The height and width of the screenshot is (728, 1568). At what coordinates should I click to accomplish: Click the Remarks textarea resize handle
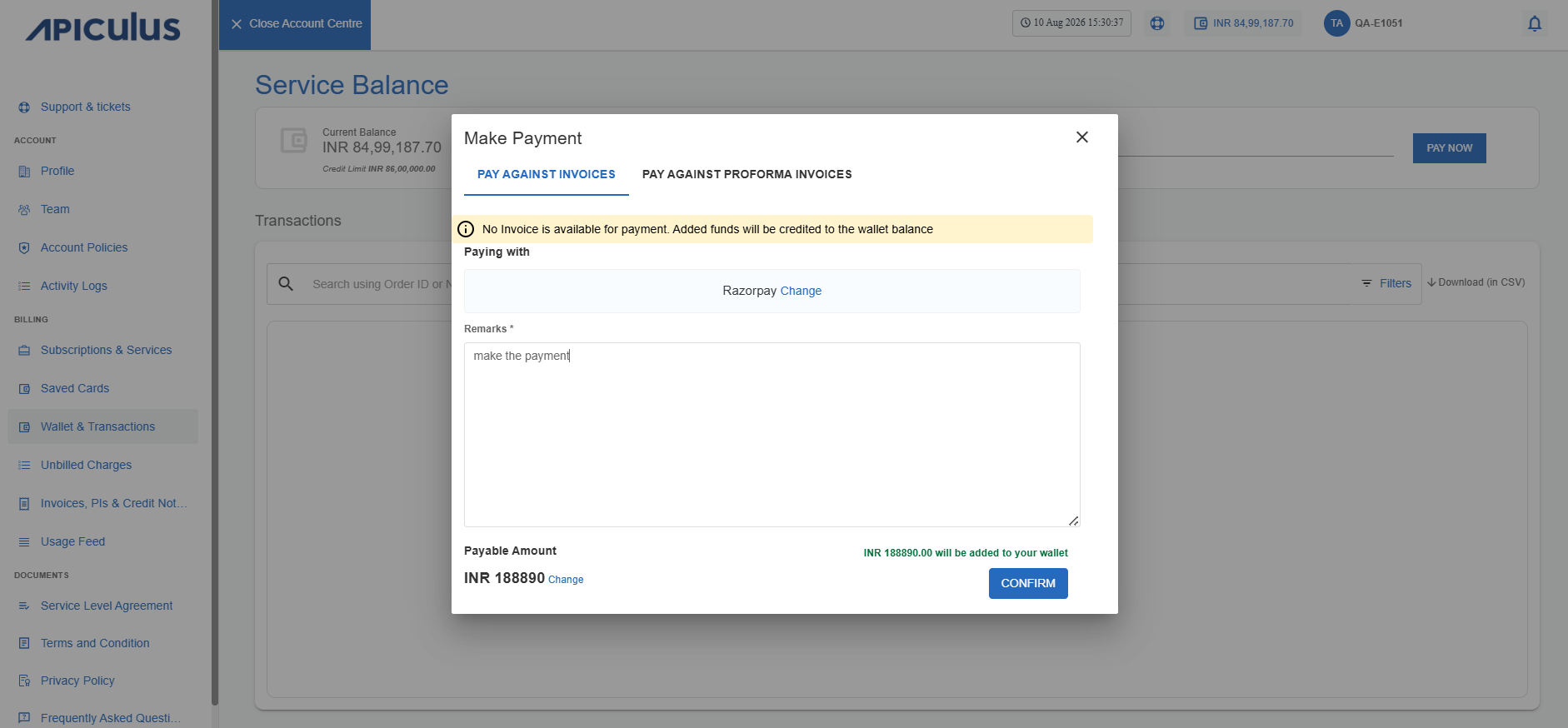1074,521
